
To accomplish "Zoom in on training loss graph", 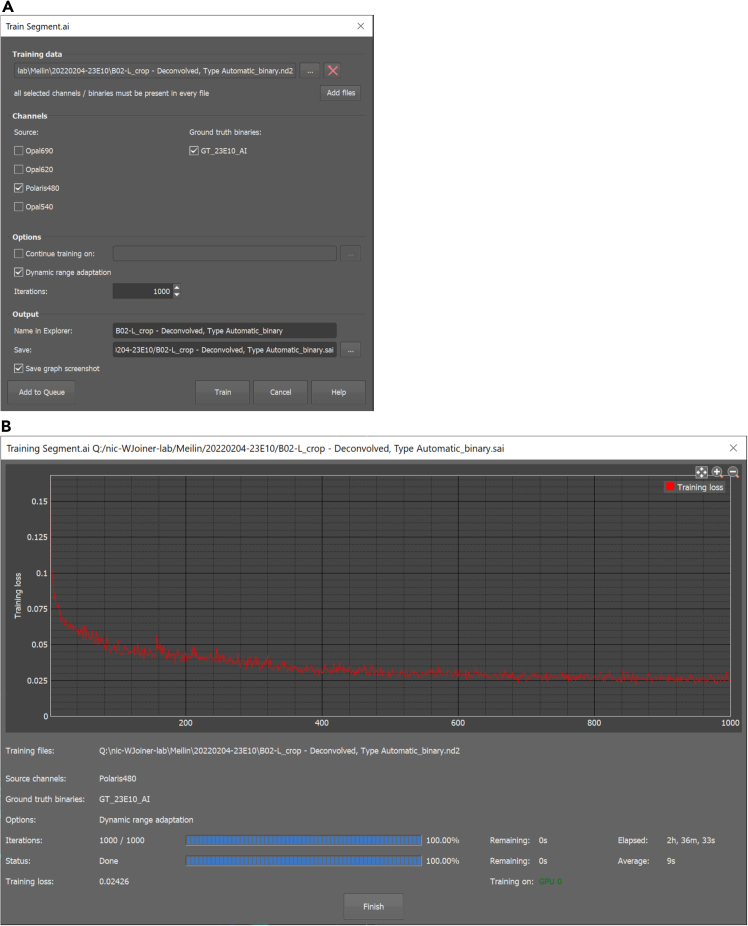I will (717, 472).
